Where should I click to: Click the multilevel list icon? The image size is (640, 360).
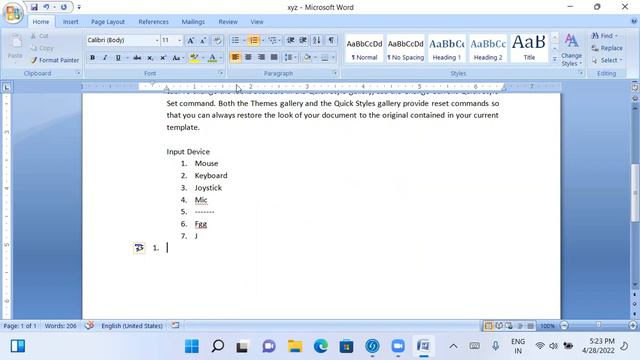coord(272,40)
